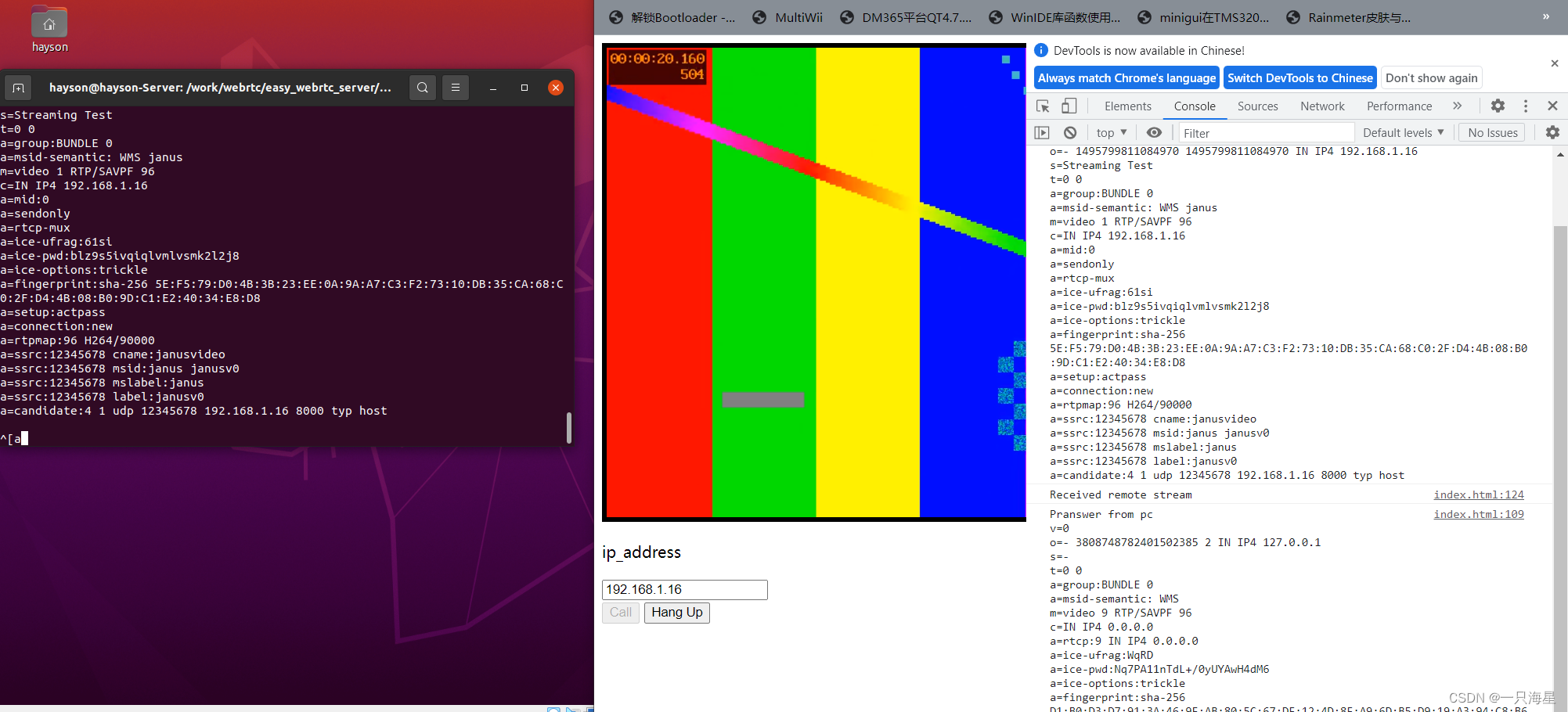Switch to the Sources tab
Viewport: 1568px width, 712px height.
(x=1257, y=106)
